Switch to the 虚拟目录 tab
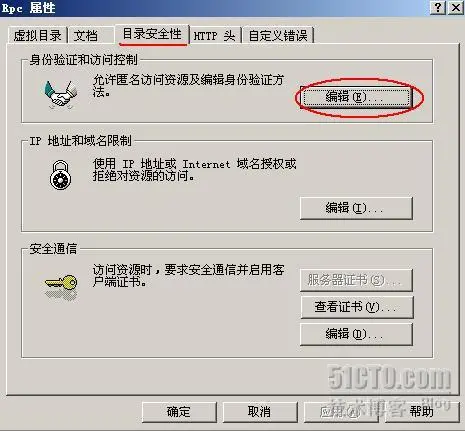Screen dimensions: 465x431 click(37, 35)
